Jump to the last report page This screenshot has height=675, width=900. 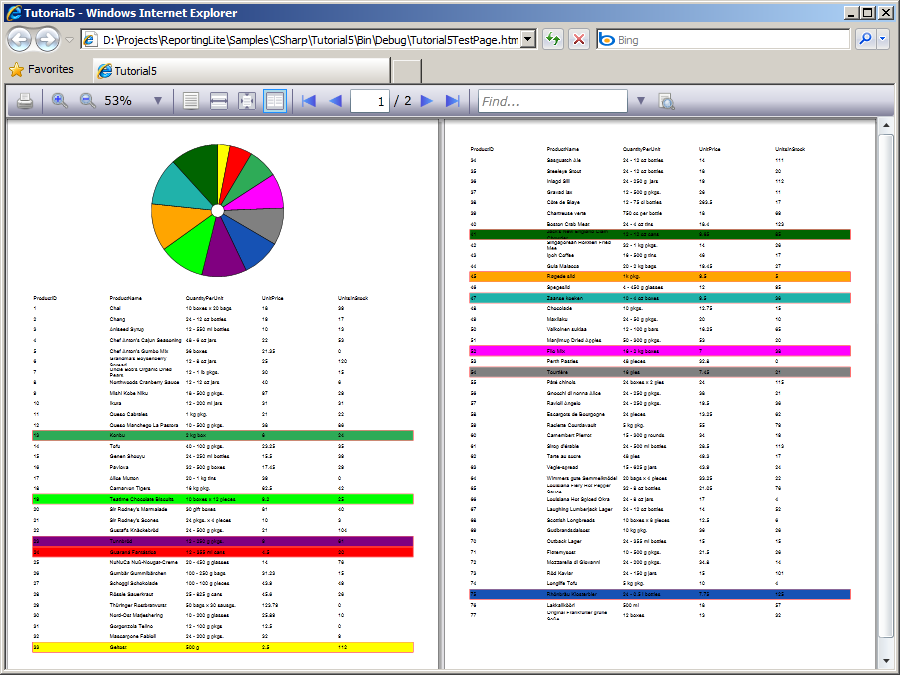452,101
